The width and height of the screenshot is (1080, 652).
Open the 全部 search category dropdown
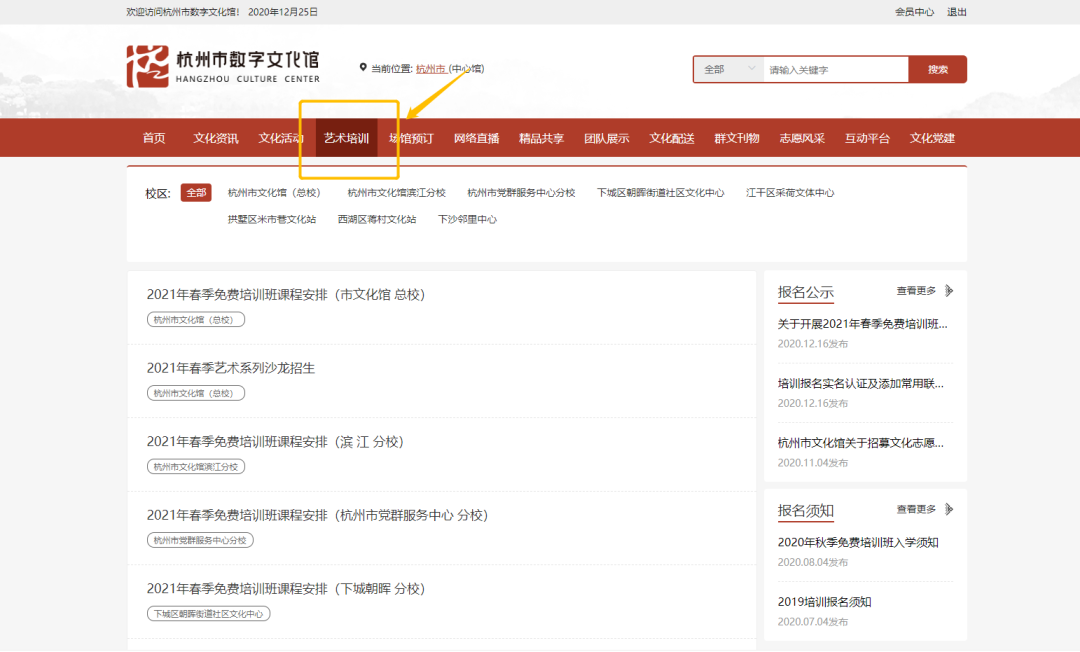[728, 70]
